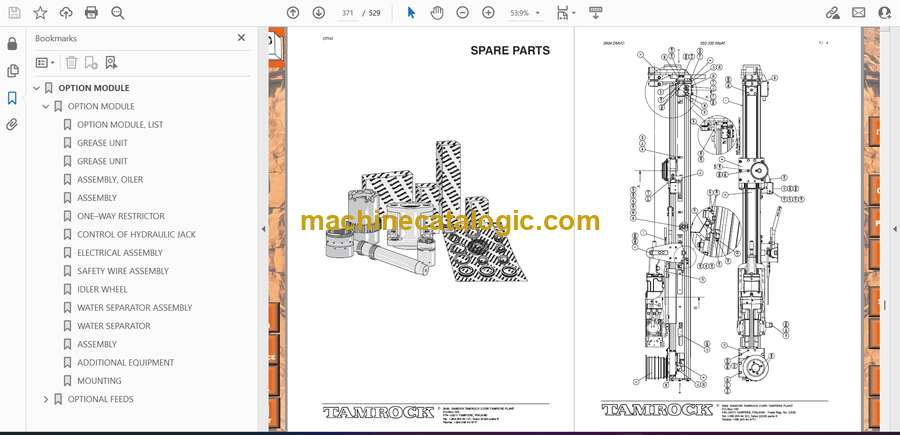
Task: Open the 53.9% zoom level dropdown
Action: tap(525, 13)
